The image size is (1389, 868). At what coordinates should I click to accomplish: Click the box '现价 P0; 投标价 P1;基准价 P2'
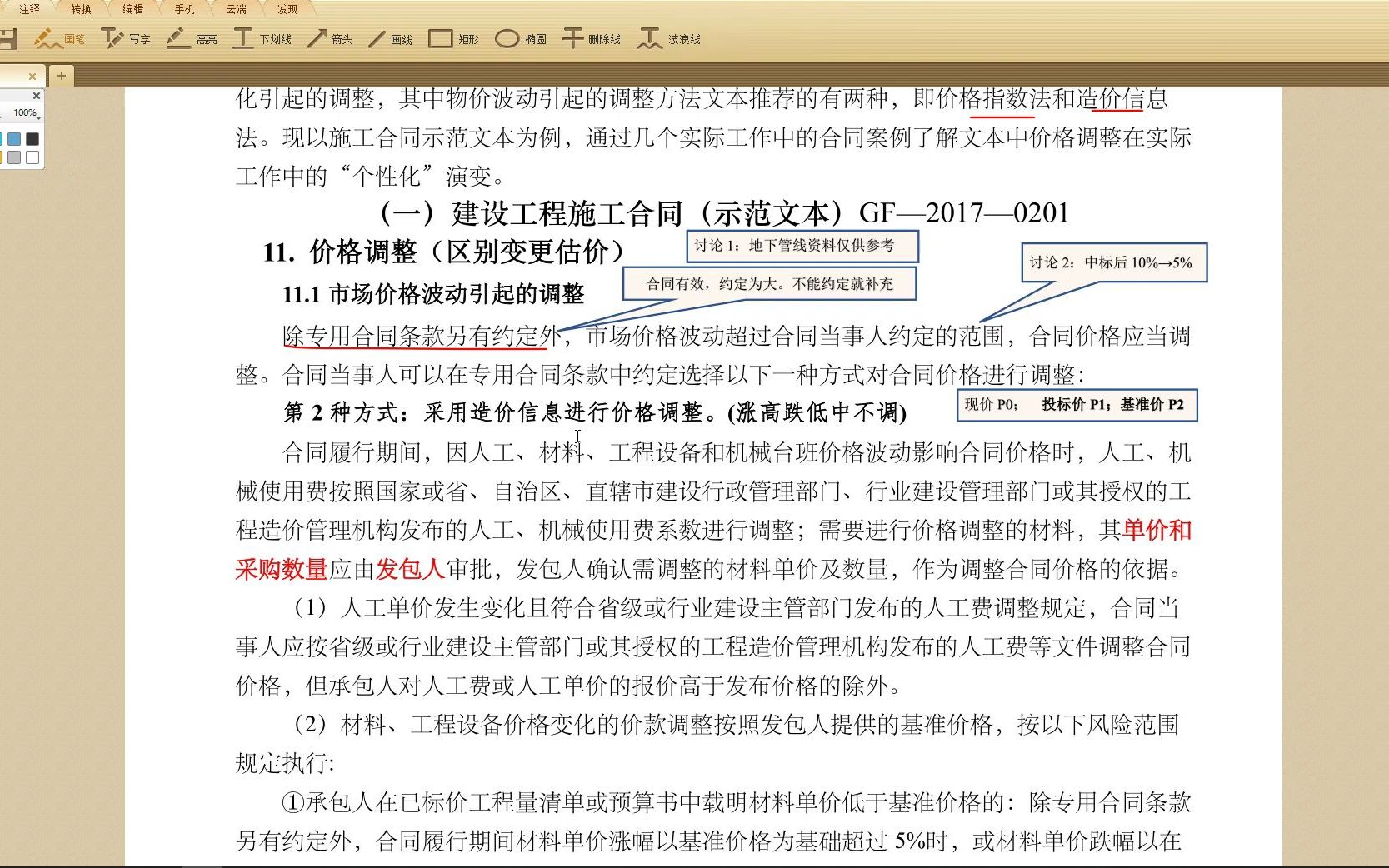tap(1077, 405)
